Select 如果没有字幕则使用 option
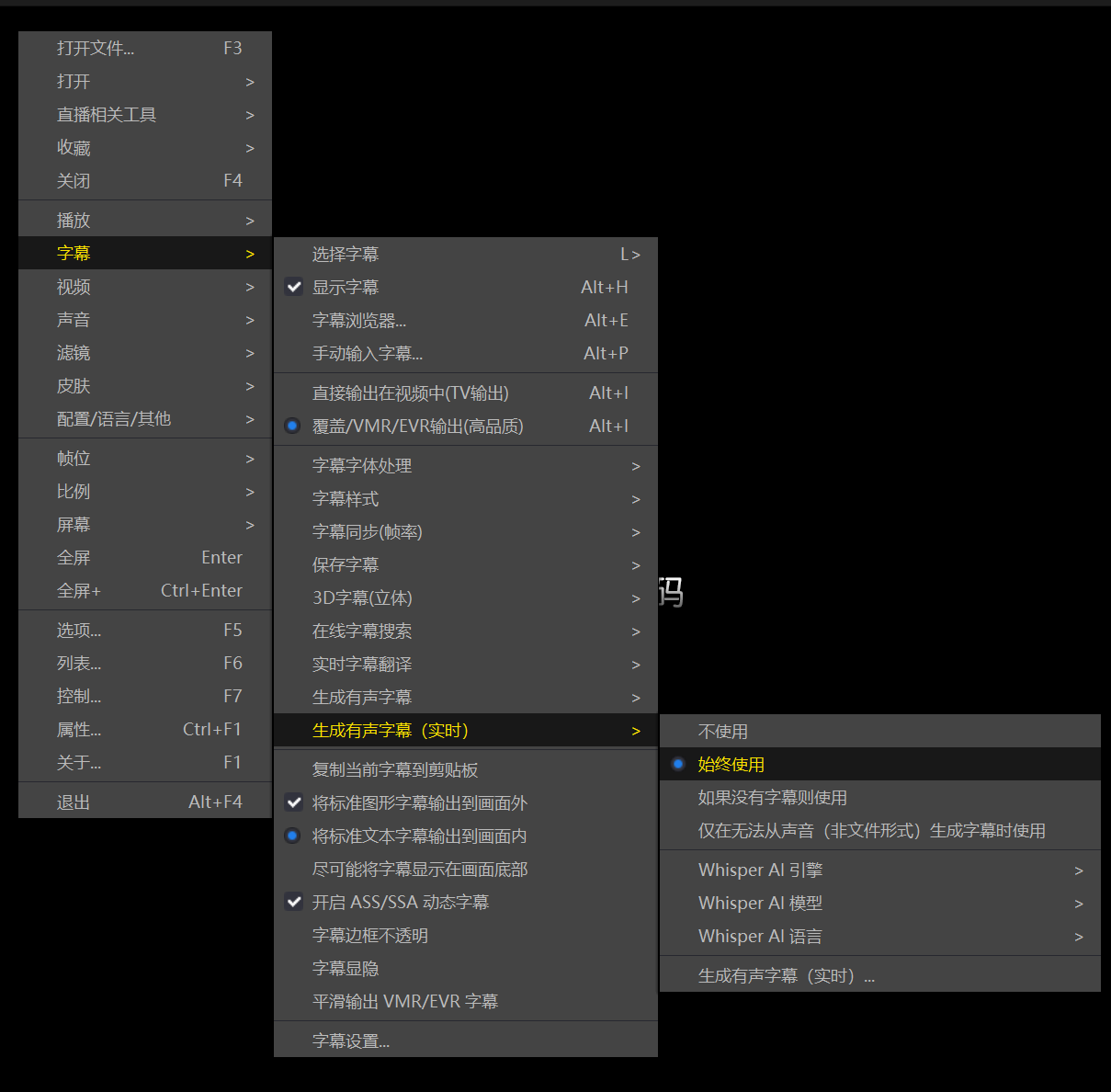Viewport: 1111px width, 1092px height. click(x=772, y=798)
